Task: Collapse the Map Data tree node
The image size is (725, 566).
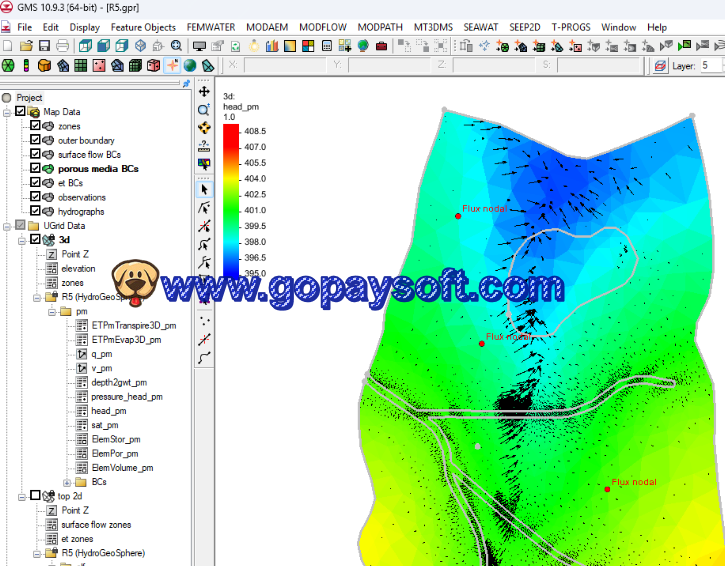Action: (x=8, y=112)
